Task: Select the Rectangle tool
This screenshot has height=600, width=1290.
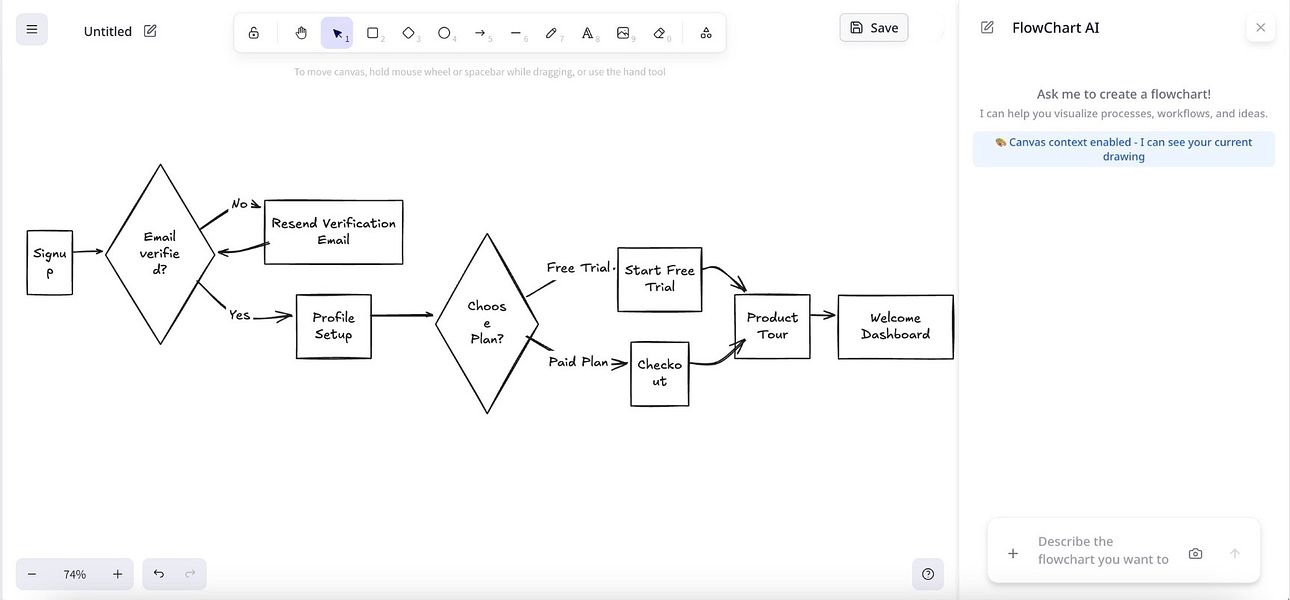Action: click(x=373, y=32)
